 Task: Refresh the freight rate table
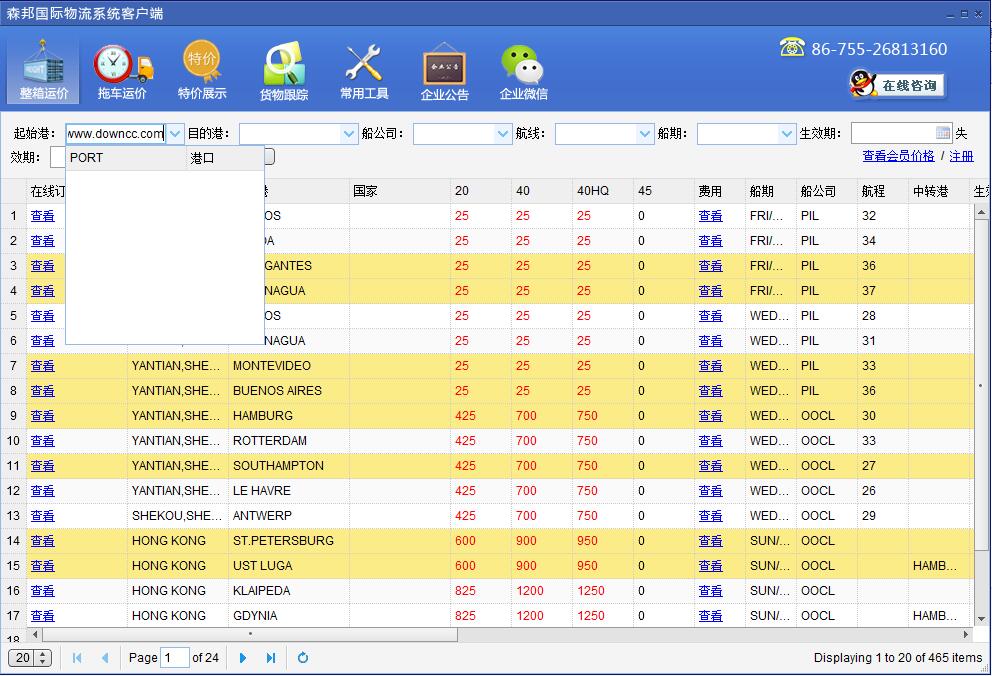(x=303, y=658)
